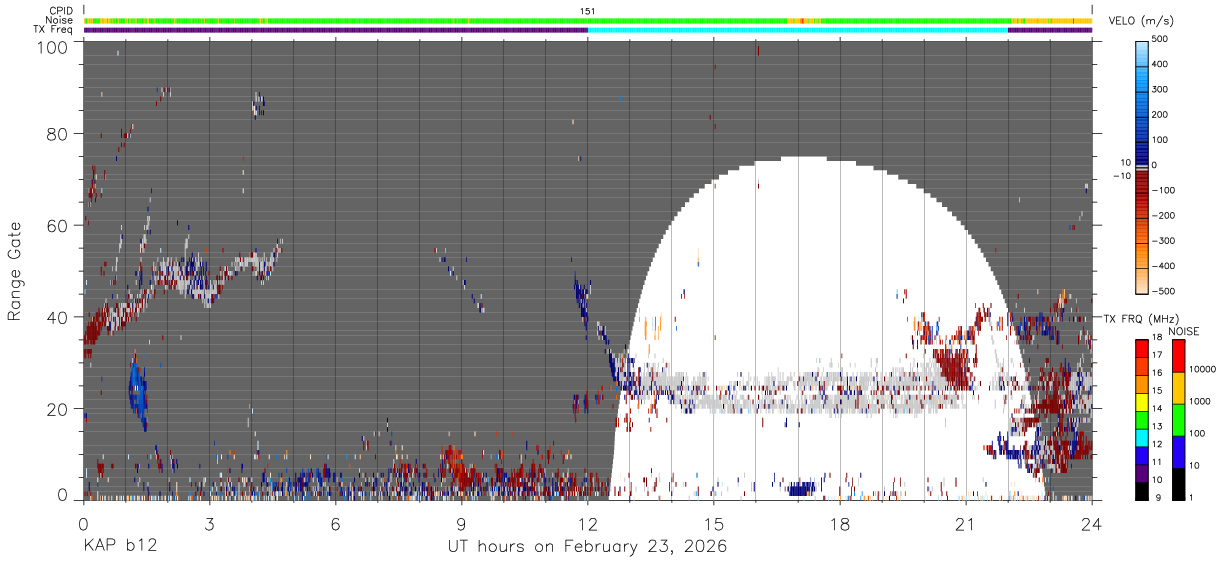The width and height of the screenshot is (1228, 567).
Task: Click hour 9 on the UT axis
Action: pyautogui.click(x=461, y=523)
